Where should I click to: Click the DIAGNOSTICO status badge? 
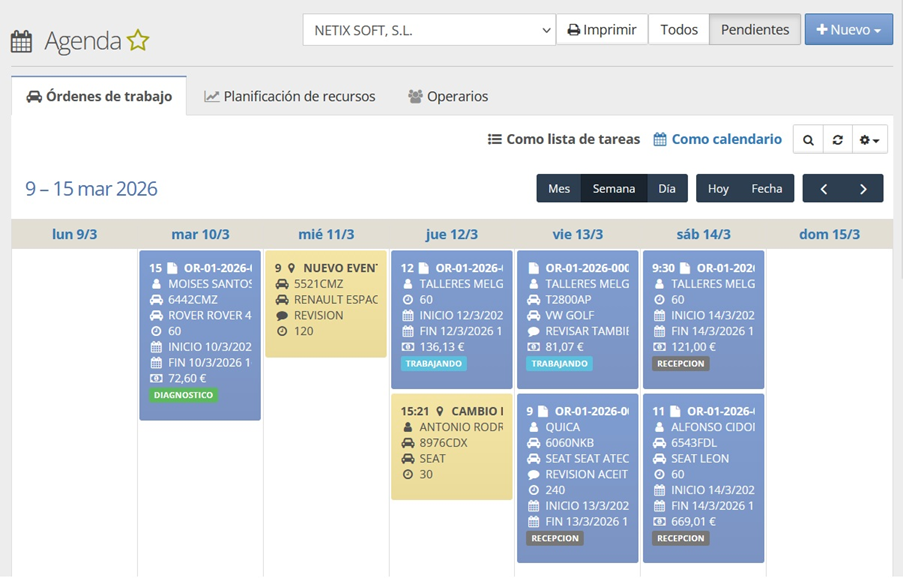click(x=184, y=395)
